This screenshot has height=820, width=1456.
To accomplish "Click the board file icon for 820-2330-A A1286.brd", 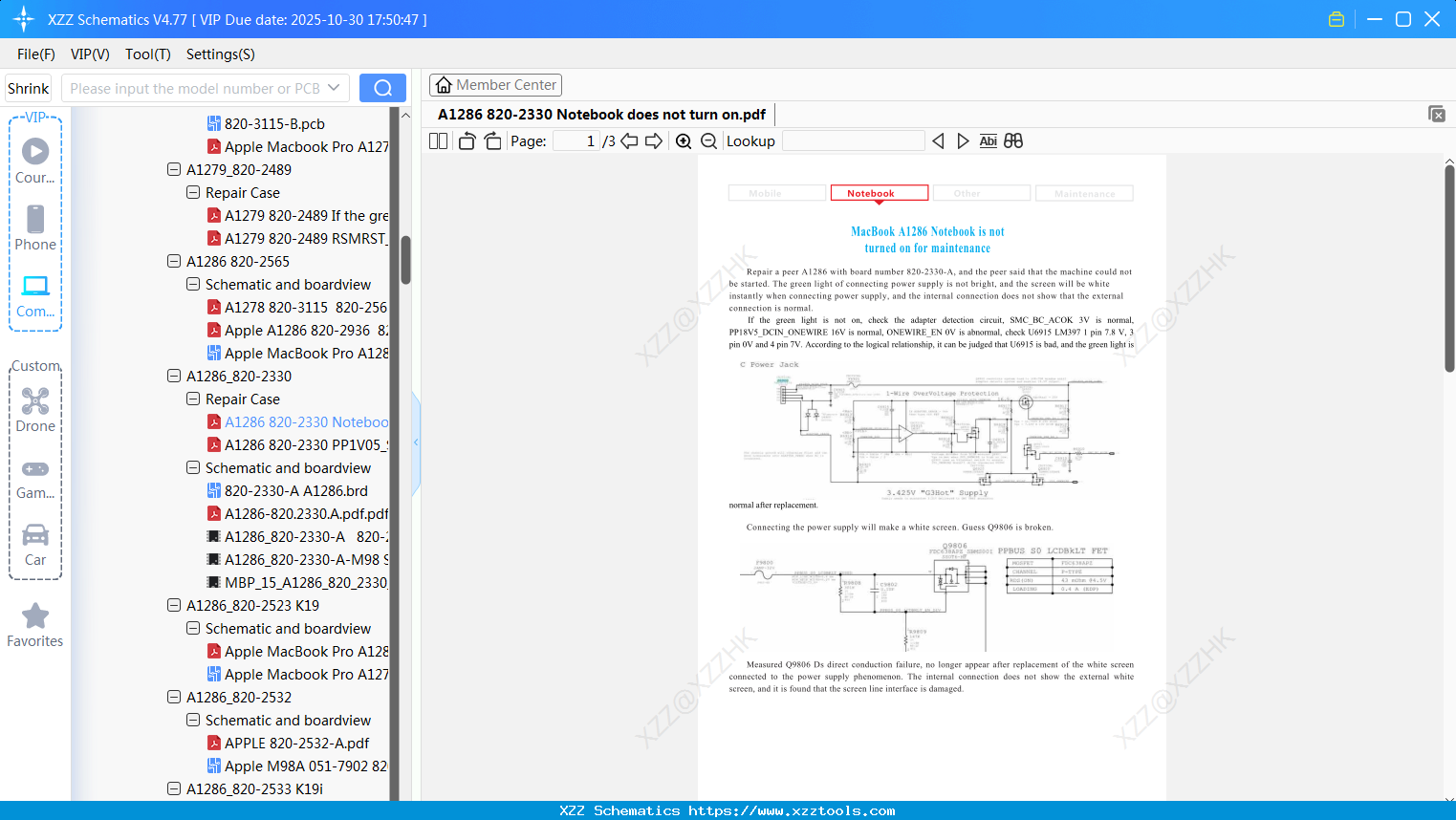I will (x=214, y=490).
